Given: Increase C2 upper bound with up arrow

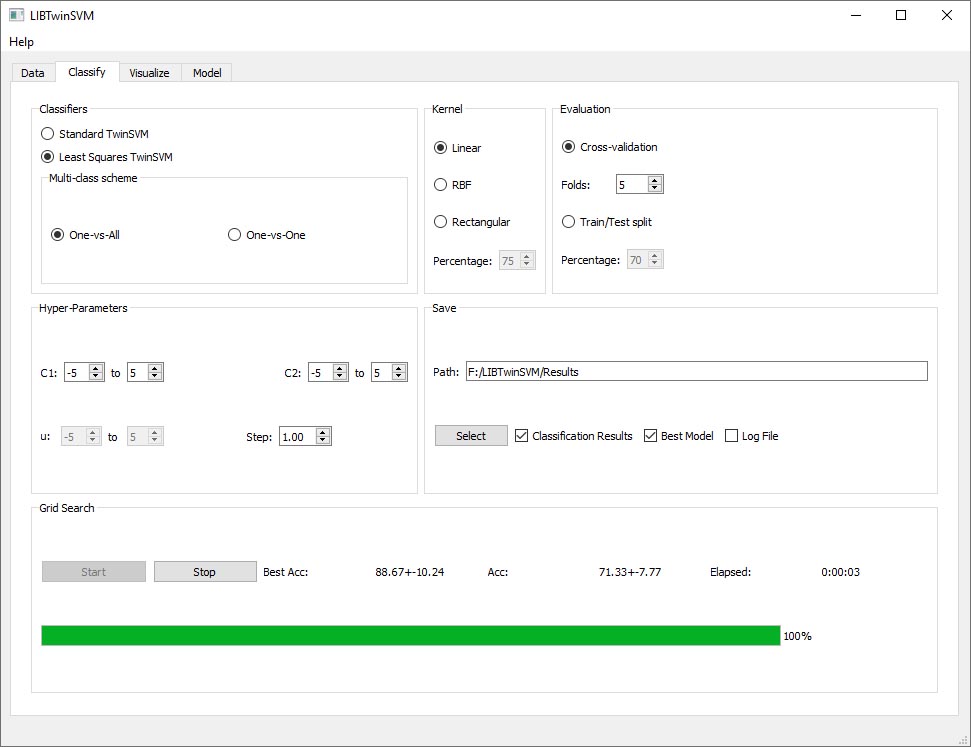Looking at the screenshot, I should pyautogui.click(x=399, y=369).
